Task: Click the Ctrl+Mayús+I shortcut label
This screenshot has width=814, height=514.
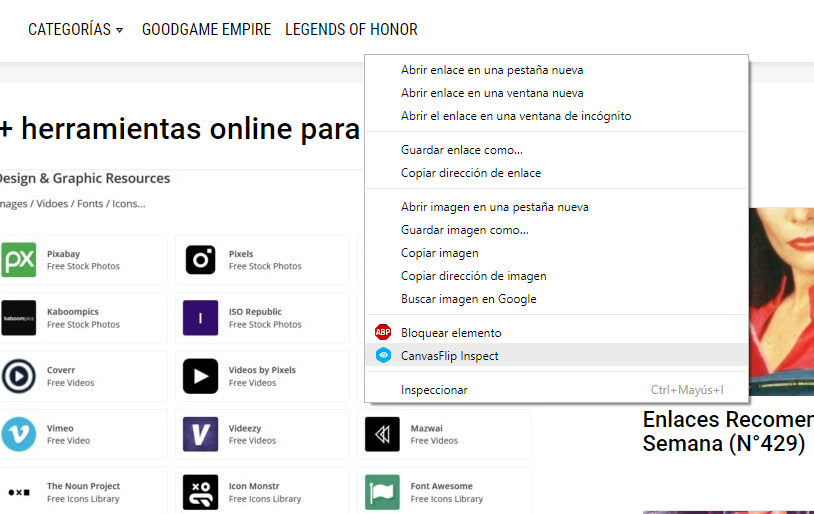Action: pos(687,390)
